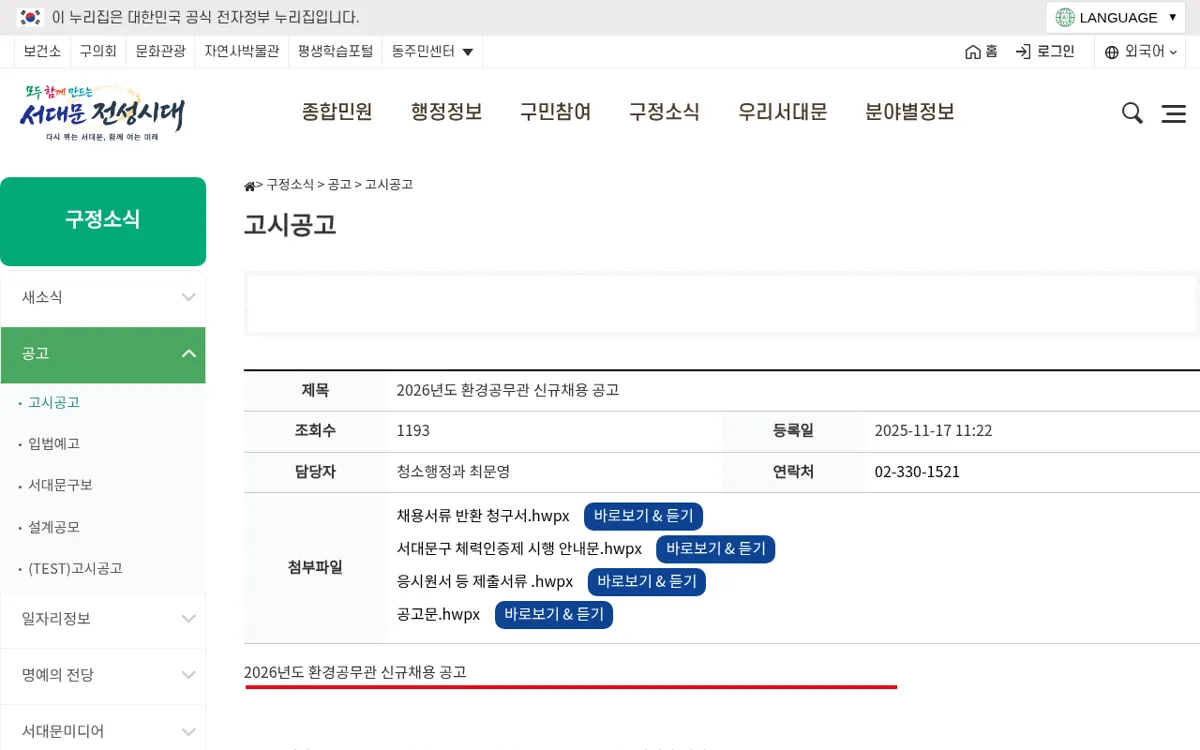Expand the 동주민센터 dropdown
Screen dimensions: 1200x750
tap(433, 51)
